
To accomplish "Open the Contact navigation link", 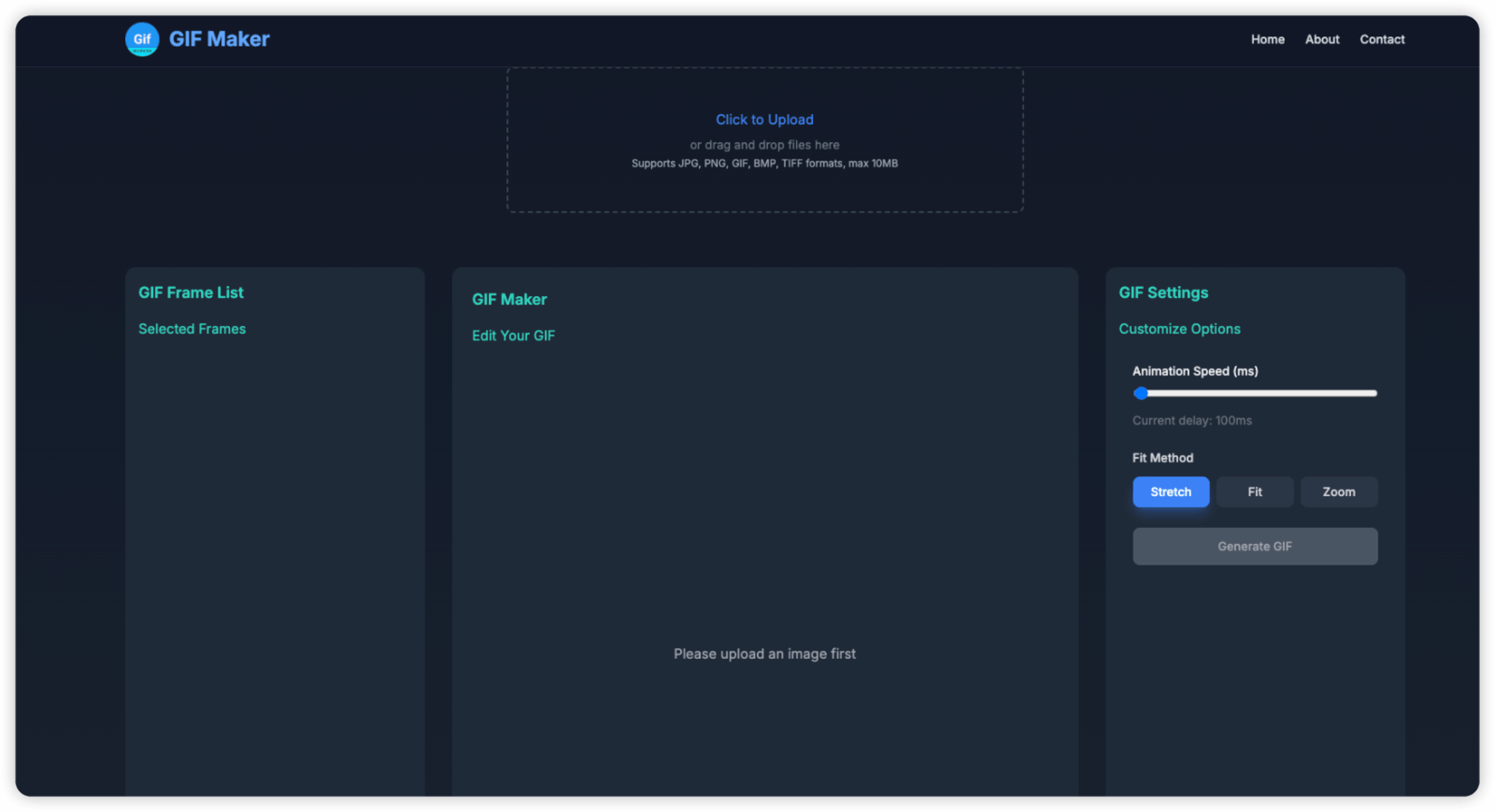I will (x=1382, y=39).
